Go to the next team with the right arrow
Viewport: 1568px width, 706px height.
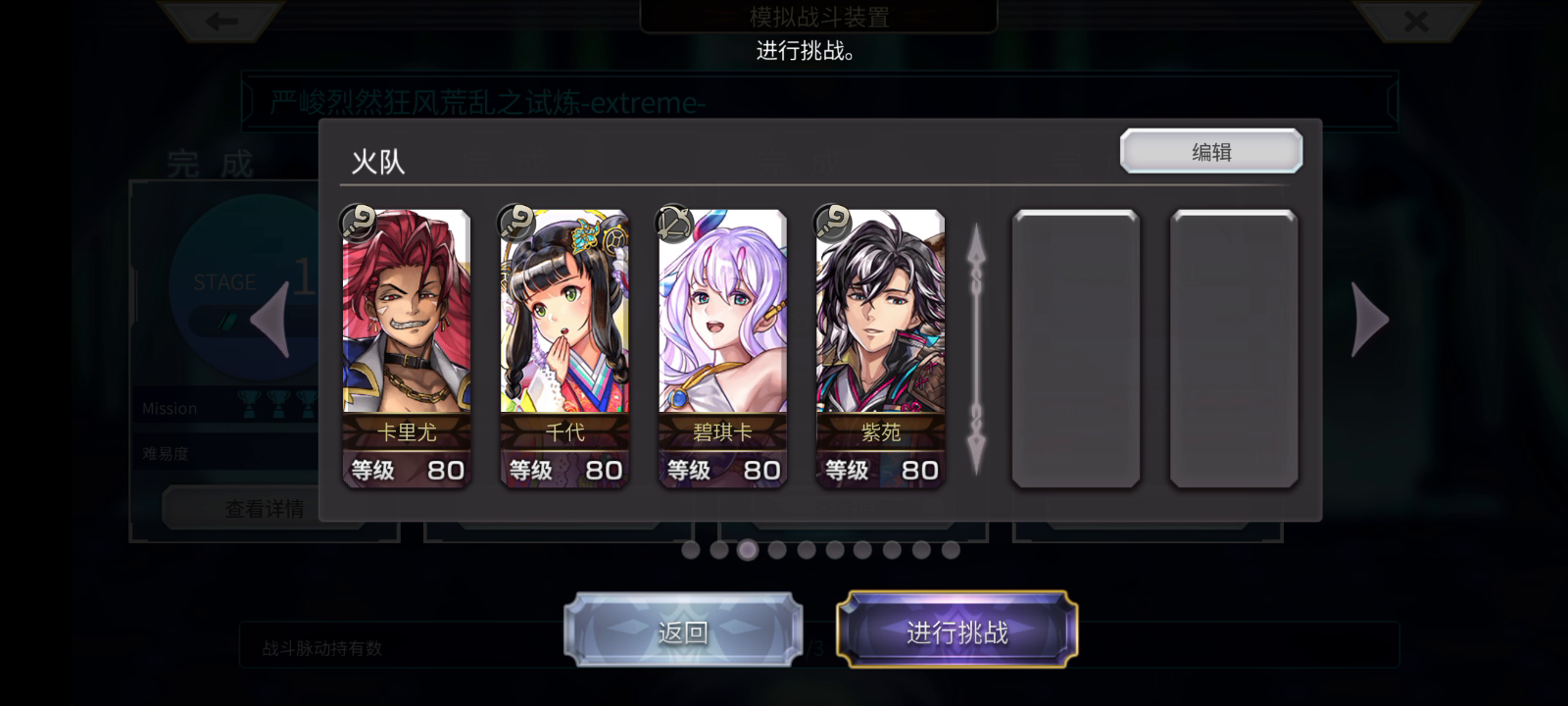click(x=1370, y=320)
